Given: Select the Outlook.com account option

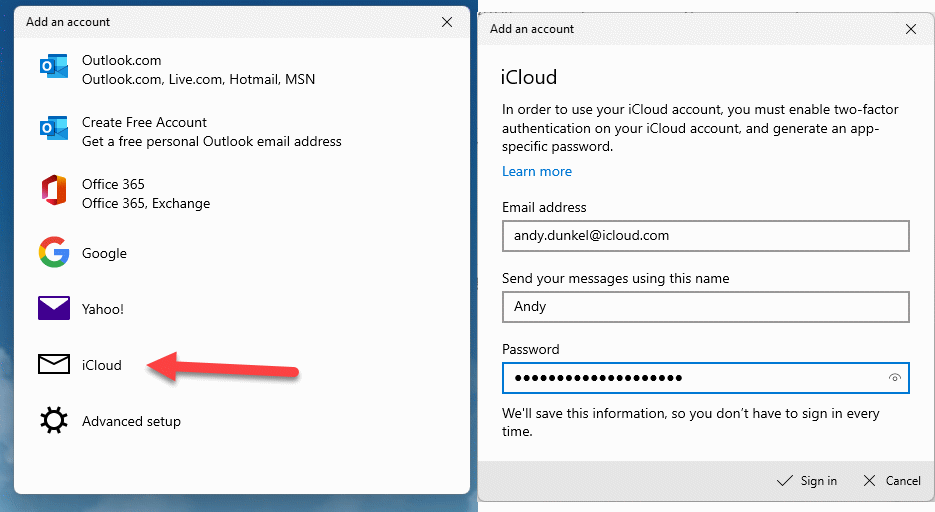Looking at the screenshot, I should pyautogui.click(x=242, y=70).
